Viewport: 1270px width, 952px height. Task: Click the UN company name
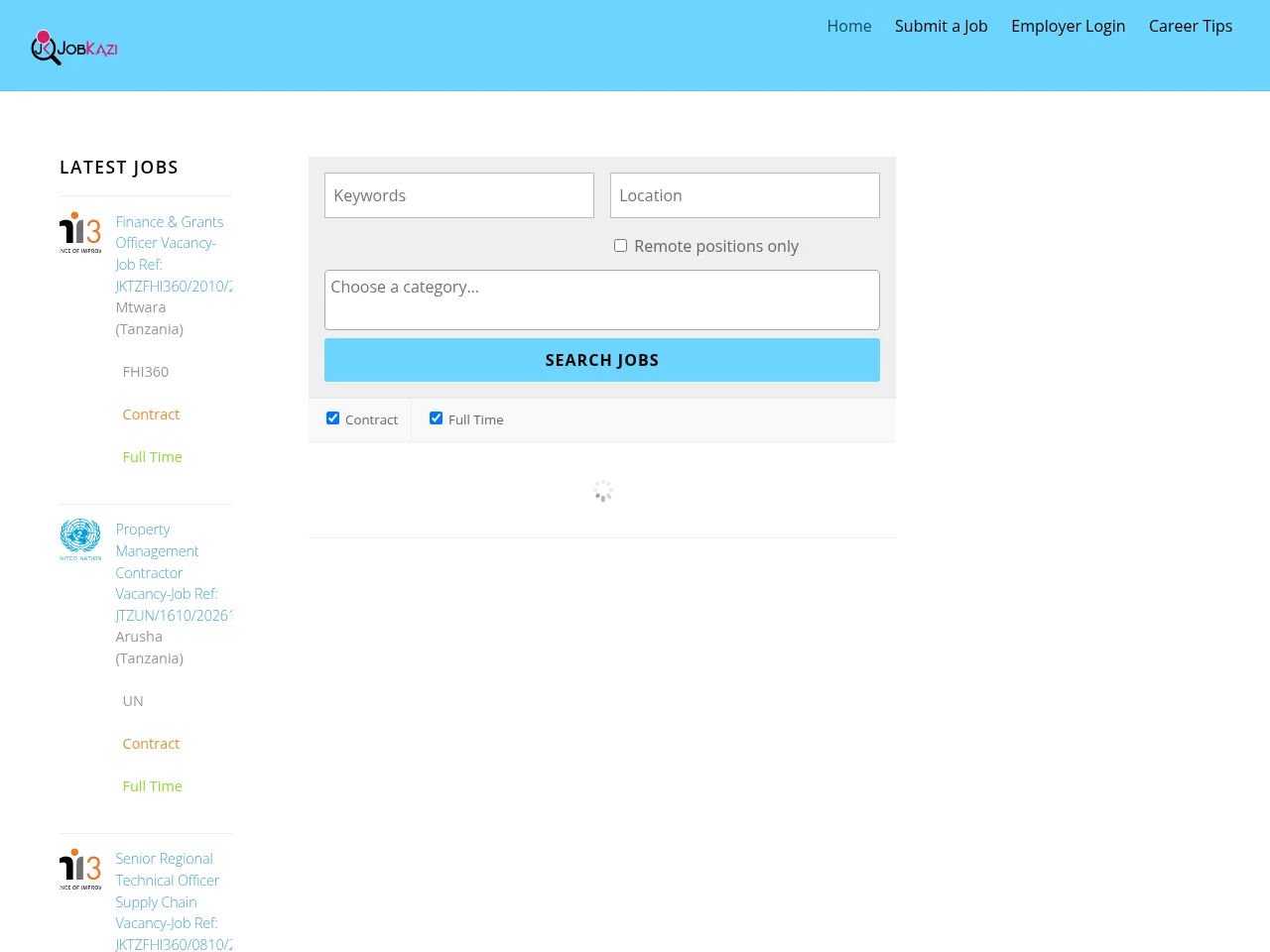pos(133,701)
